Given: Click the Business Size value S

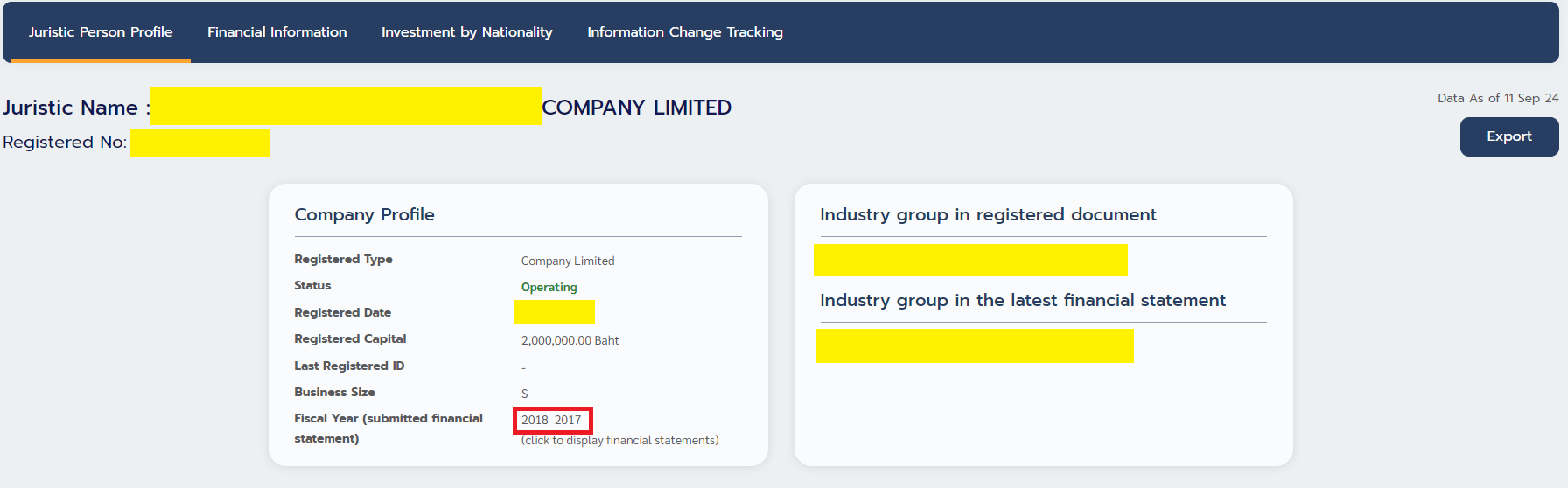Looking at the screenshot, I should click(x=525, y=394).
